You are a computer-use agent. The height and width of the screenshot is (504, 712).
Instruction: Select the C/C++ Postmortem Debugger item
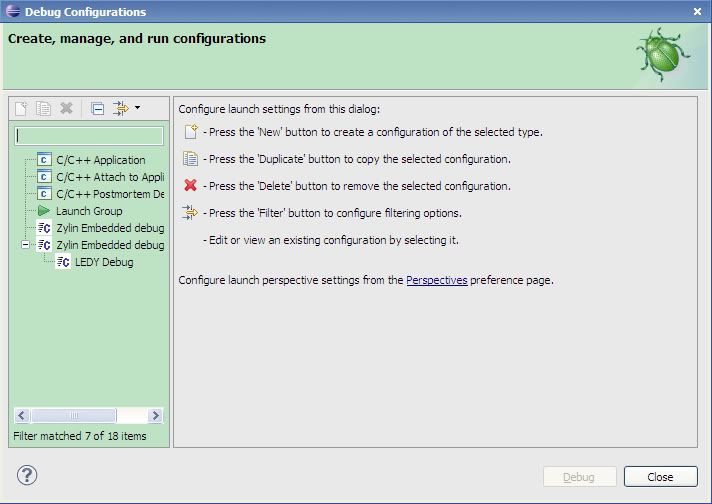tap(110, 194)
